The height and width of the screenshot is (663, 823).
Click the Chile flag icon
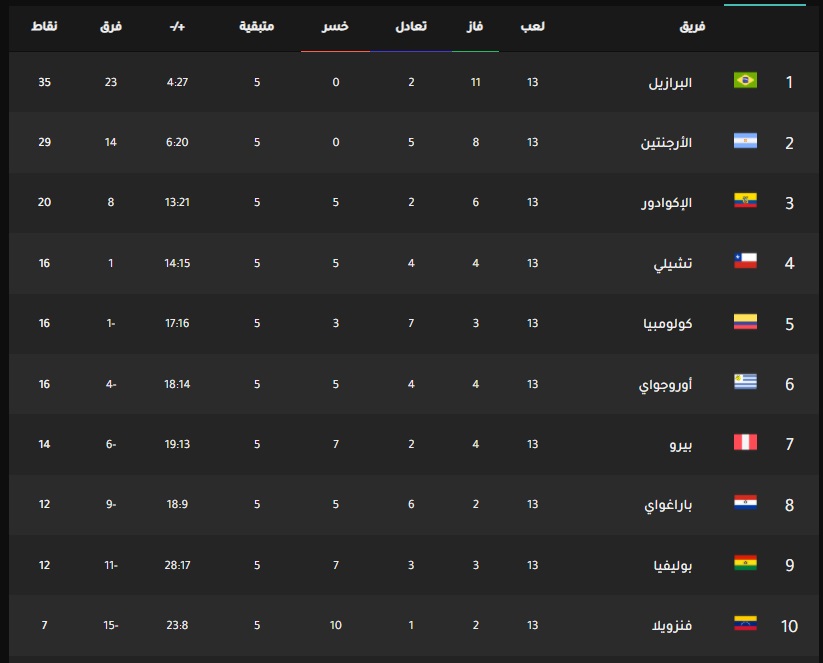(x=745, y=261)
